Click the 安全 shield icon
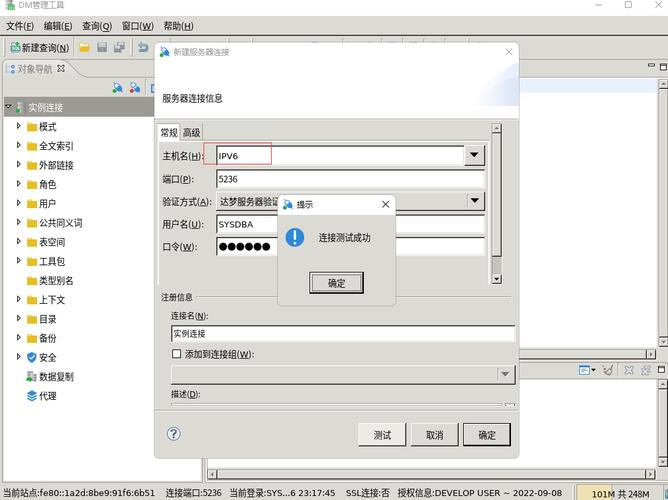This screenshot has height=500, width=668. point(32,357)
